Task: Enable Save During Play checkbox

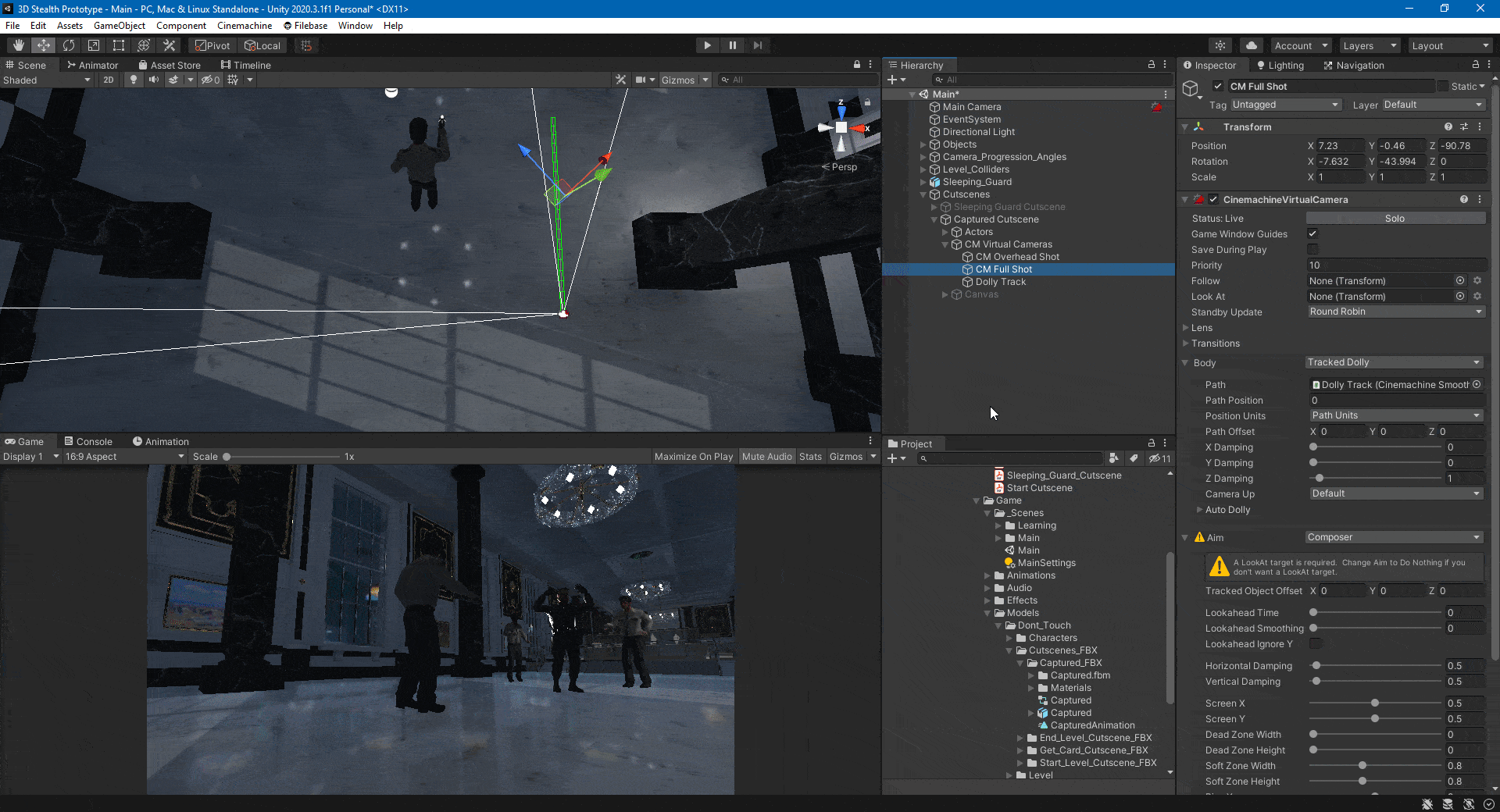Action: (x=1312, y=249)
